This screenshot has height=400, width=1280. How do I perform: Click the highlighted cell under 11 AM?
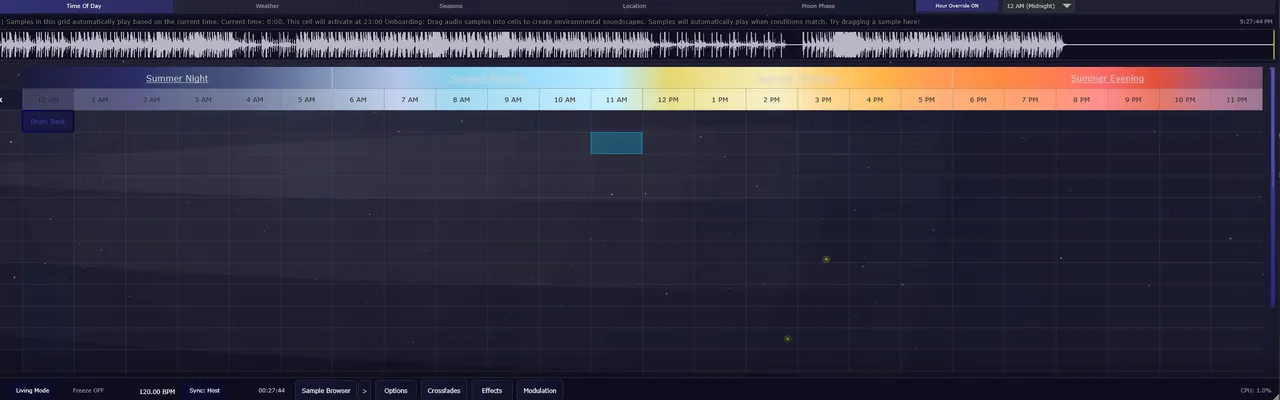(616, 143)
